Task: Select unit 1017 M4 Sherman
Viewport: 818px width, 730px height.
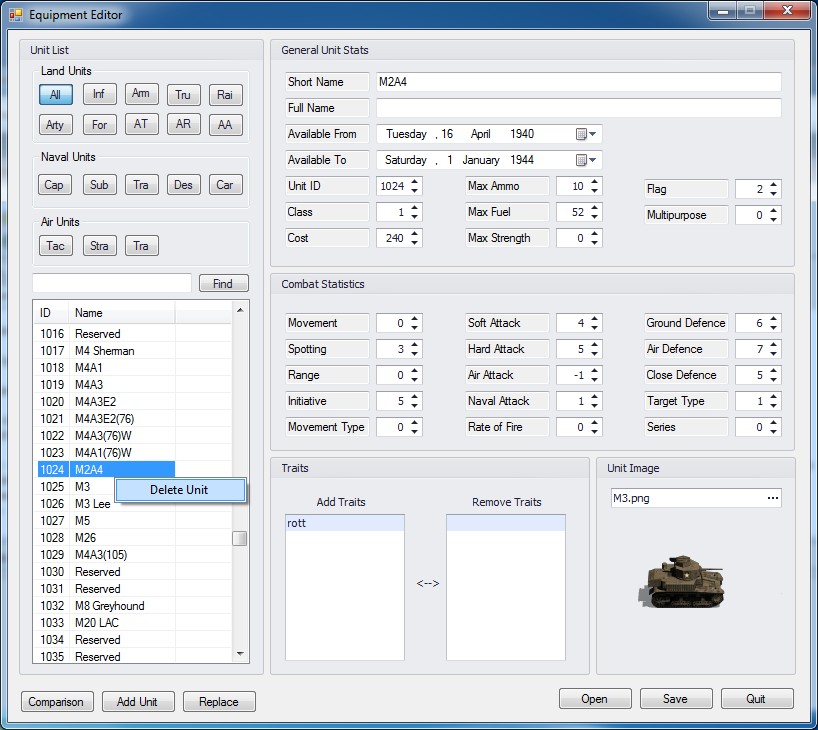Action: point(106,351)
